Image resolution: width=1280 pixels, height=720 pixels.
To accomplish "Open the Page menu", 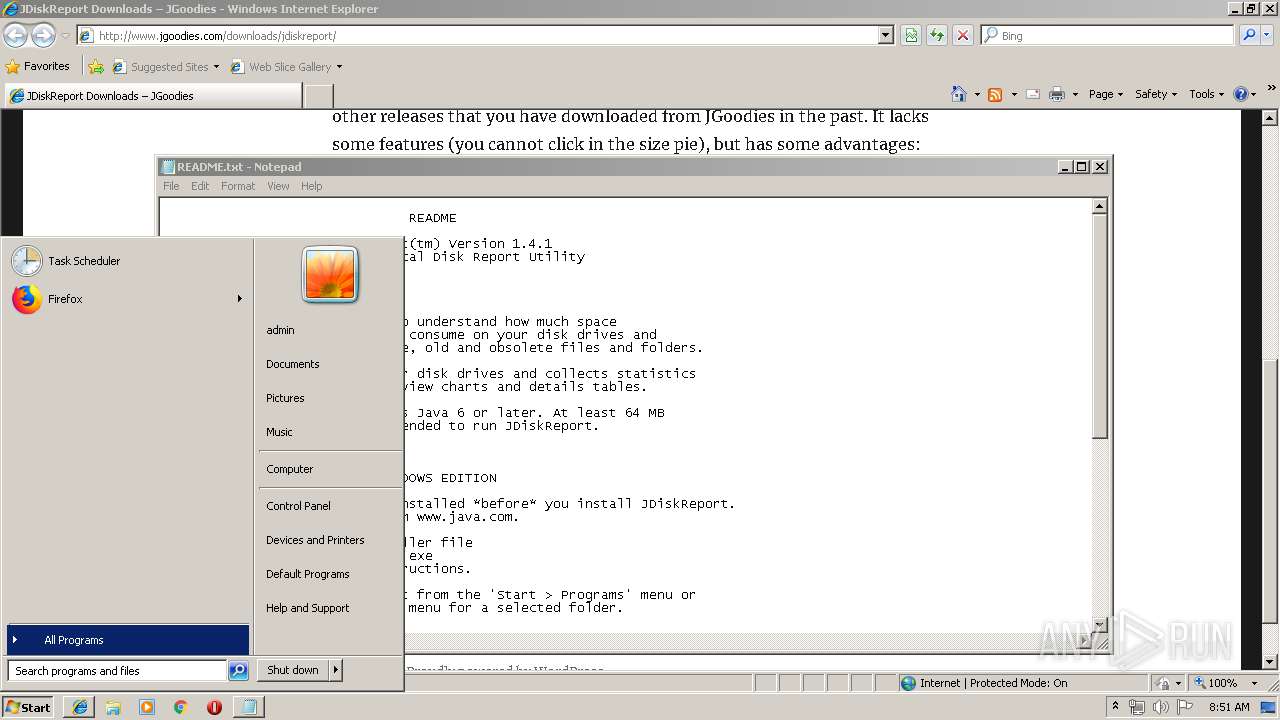I will pyautogui.click(x=1105, y=94).
